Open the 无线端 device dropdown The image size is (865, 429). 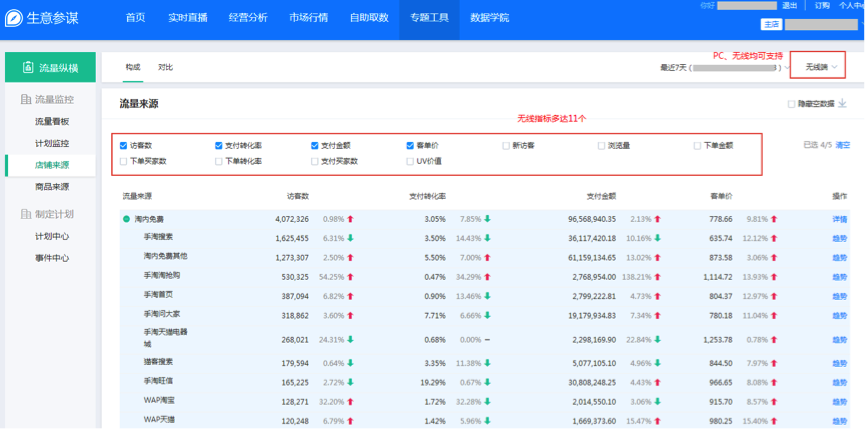(820, 67)
